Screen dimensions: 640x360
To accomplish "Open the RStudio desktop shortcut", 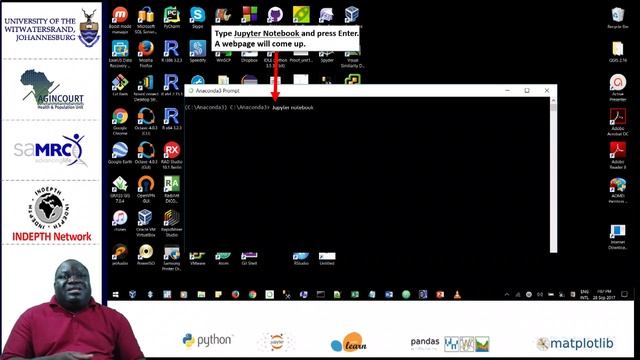I will pos(301,258).
